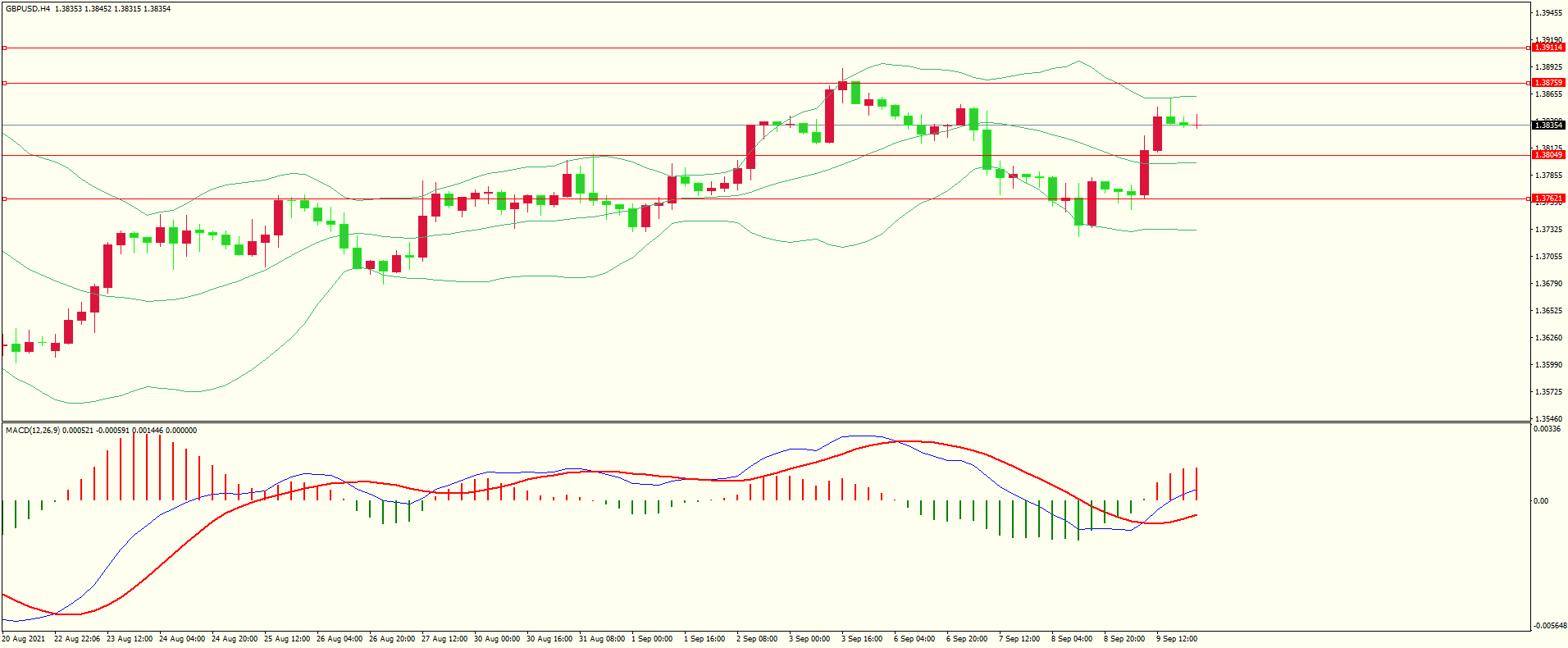This screenshot has width=1568, height=648.
Task: Click the 27 Aug 12:00 time axis label
Action: pos(444,639)
